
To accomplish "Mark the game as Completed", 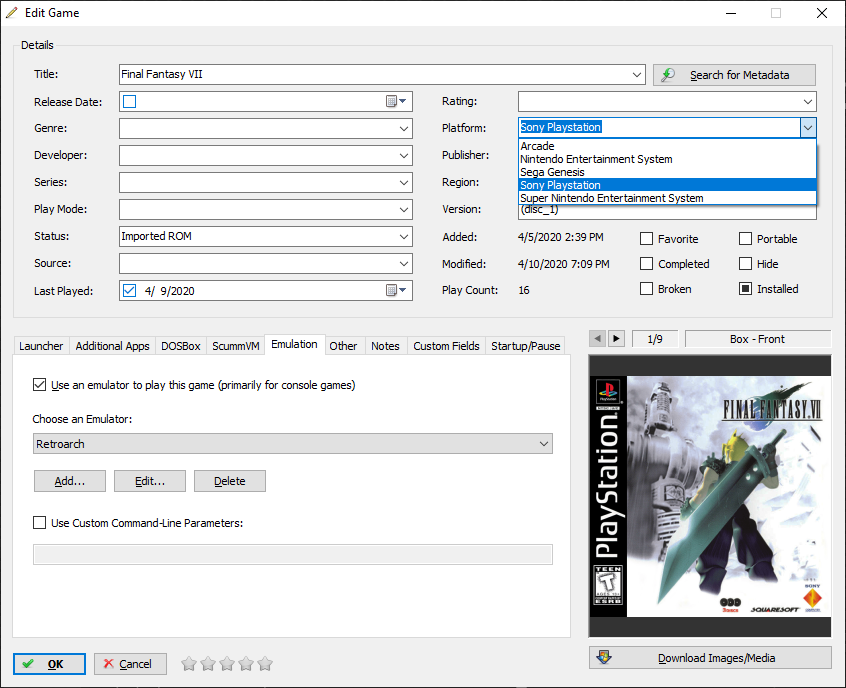I will coord(646,263).
